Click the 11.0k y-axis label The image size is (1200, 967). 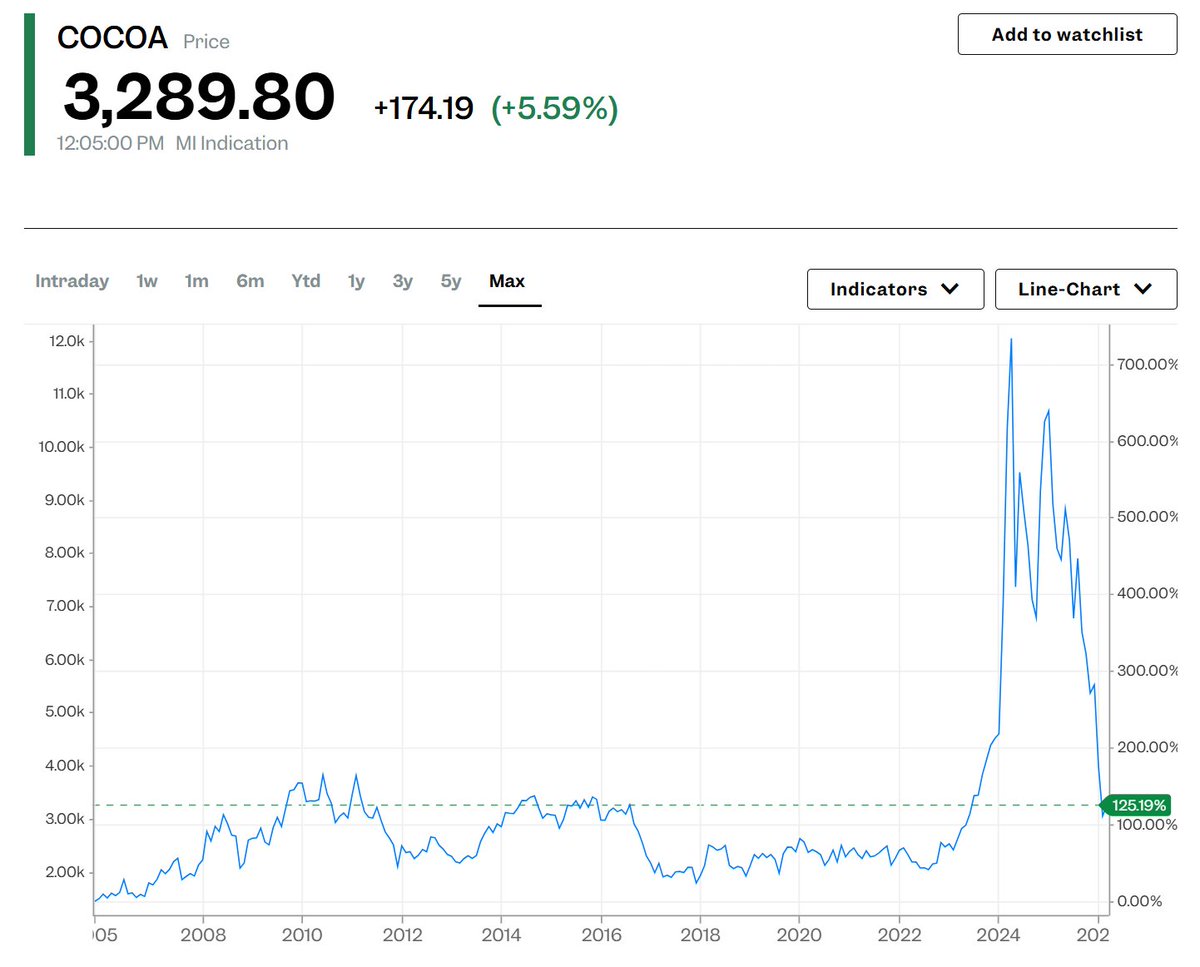point(68,394)
